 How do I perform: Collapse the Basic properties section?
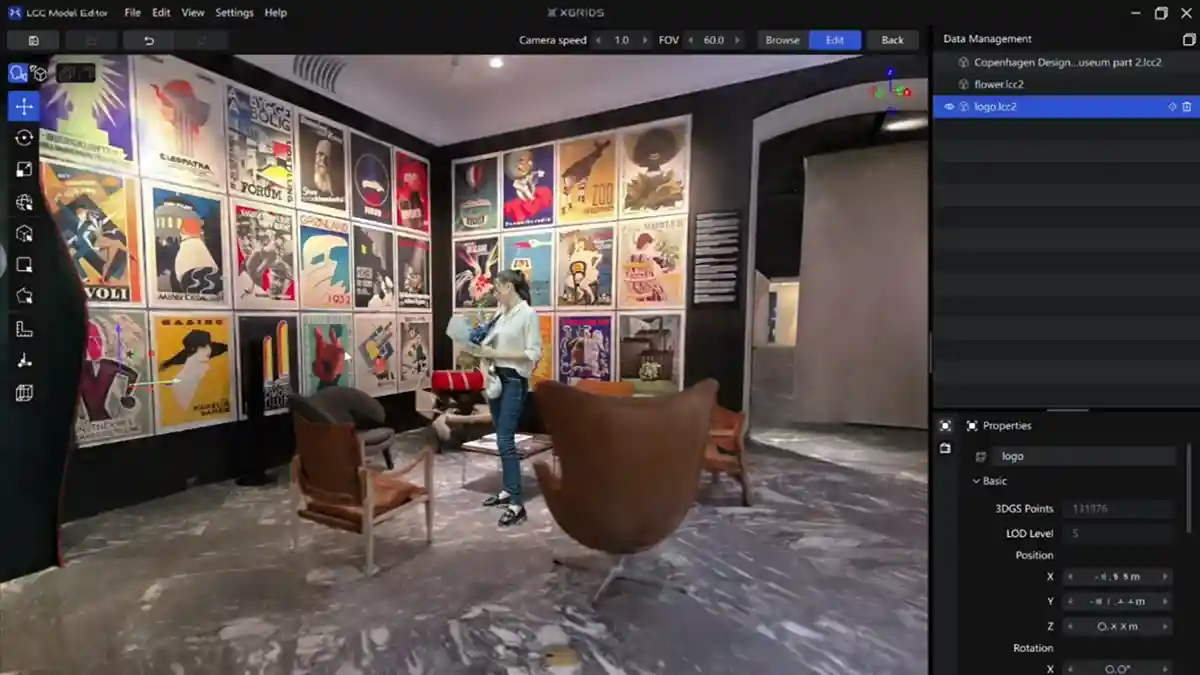point(977,481)
